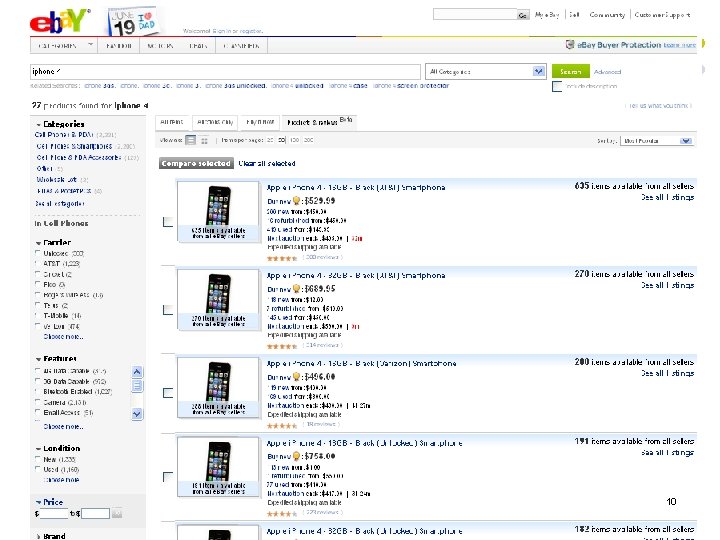Click Features list scroll-down arrow
Screen dimensions: 720x540
tap(137, 414)
